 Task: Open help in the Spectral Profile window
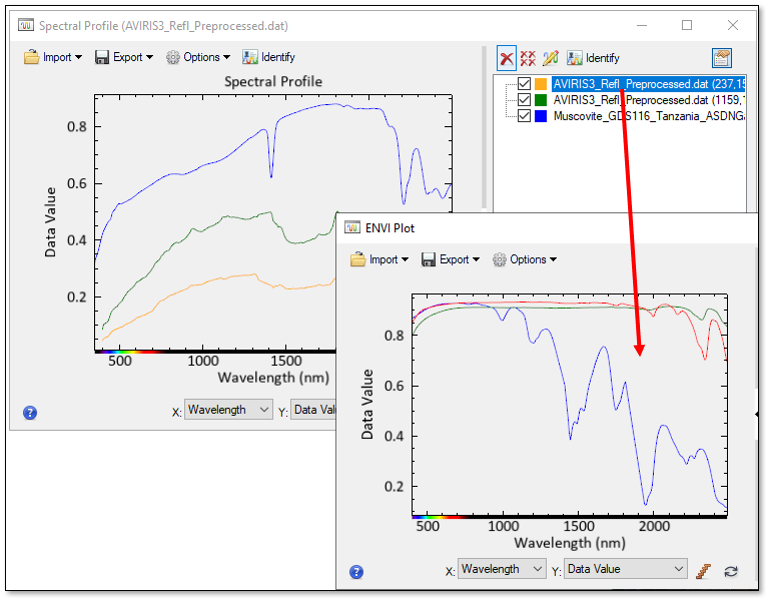tap(30, 412)
